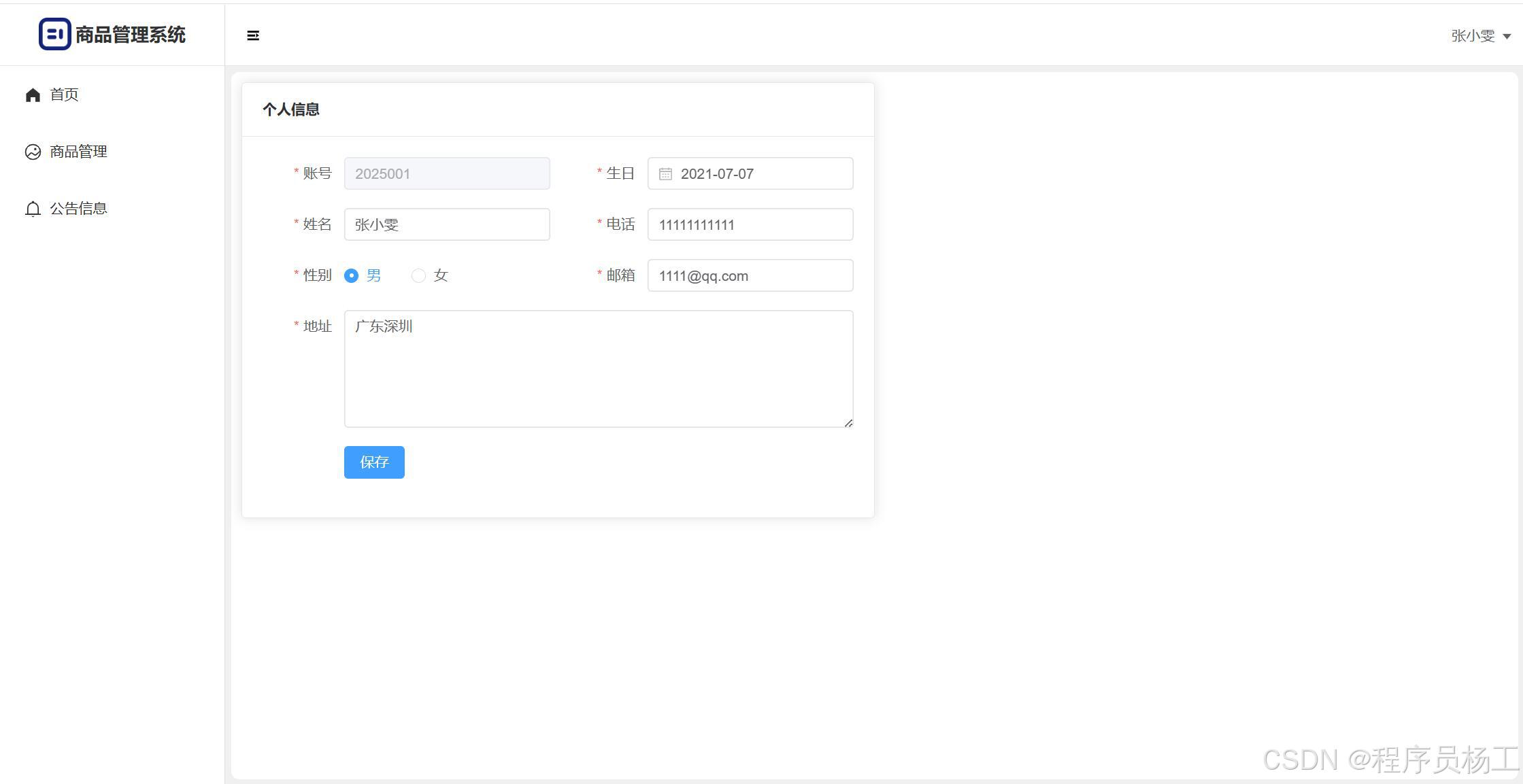Click the 女 gender label text
1523x784 pixels.
pyautogui.click(x=441, y=275)
